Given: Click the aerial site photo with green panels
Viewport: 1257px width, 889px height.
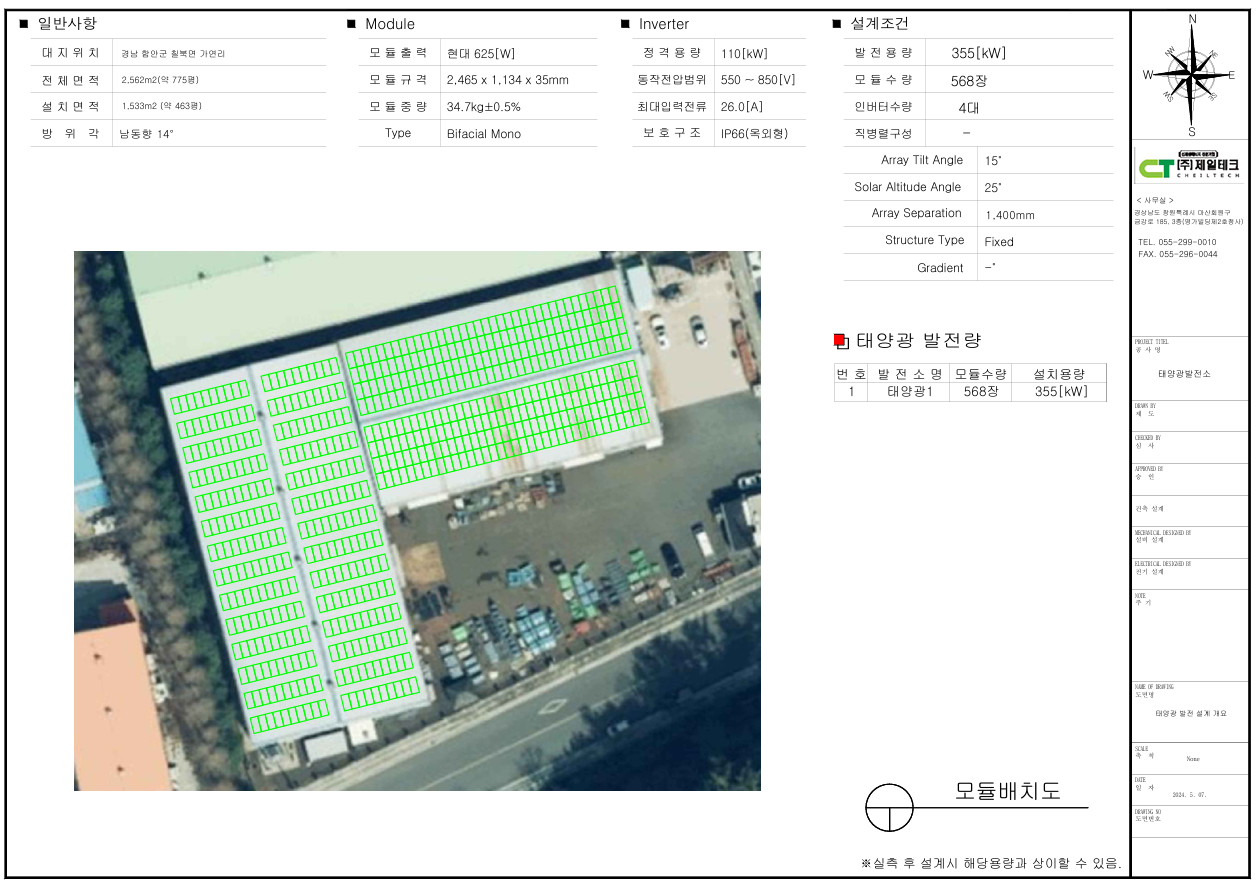Looking at the screenshot, I should click(417, 520).
